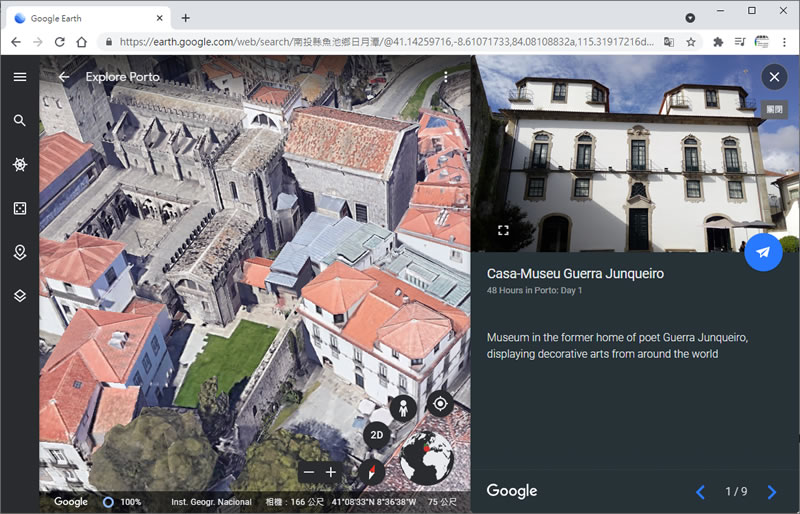Go to the next card in 1/9
800x514 pixels.
coord(771,492)
